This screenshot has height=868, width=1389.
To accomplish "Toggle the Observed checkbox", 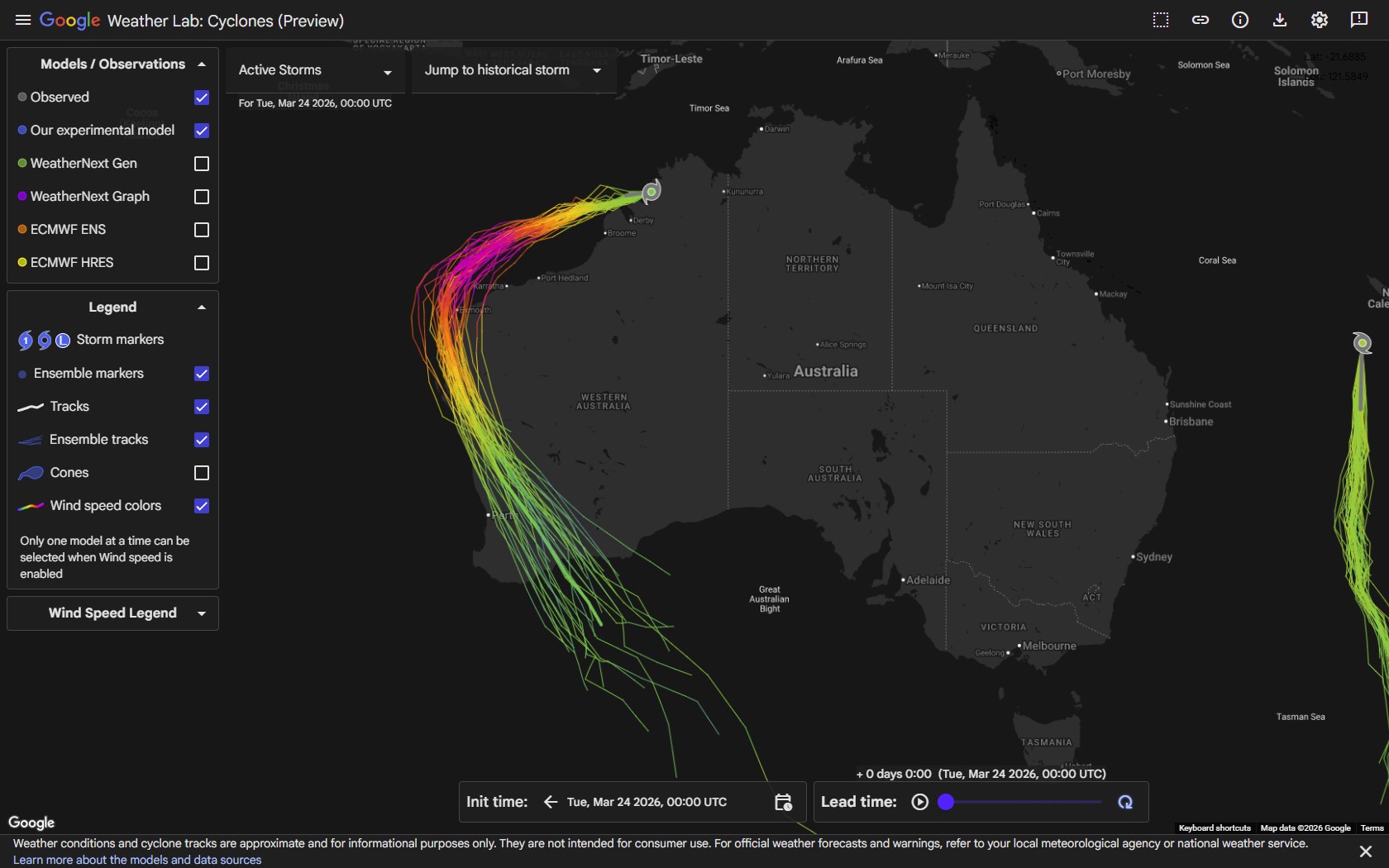I will 202,98.
